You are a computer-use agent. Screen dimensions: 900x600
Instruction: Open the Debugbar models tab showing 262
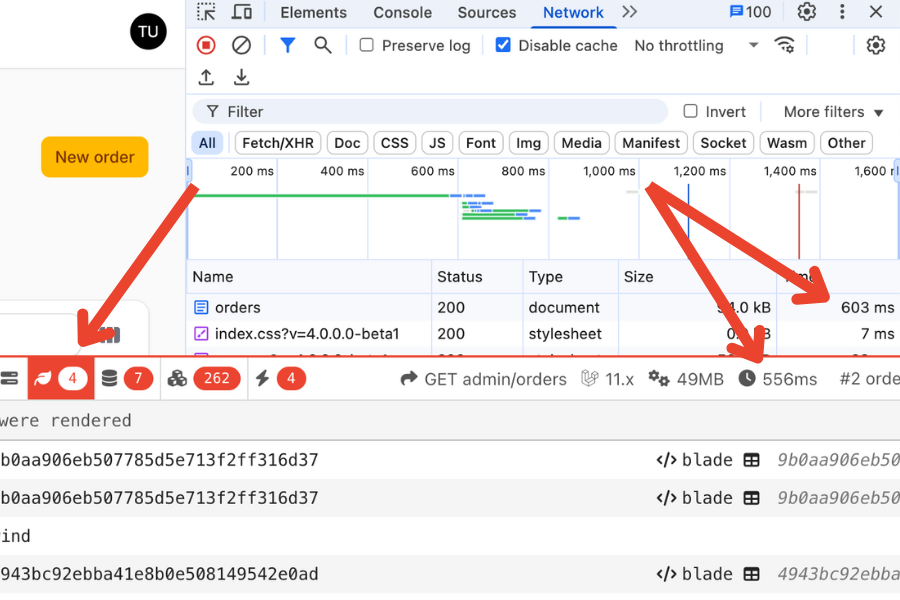point(204,378)
